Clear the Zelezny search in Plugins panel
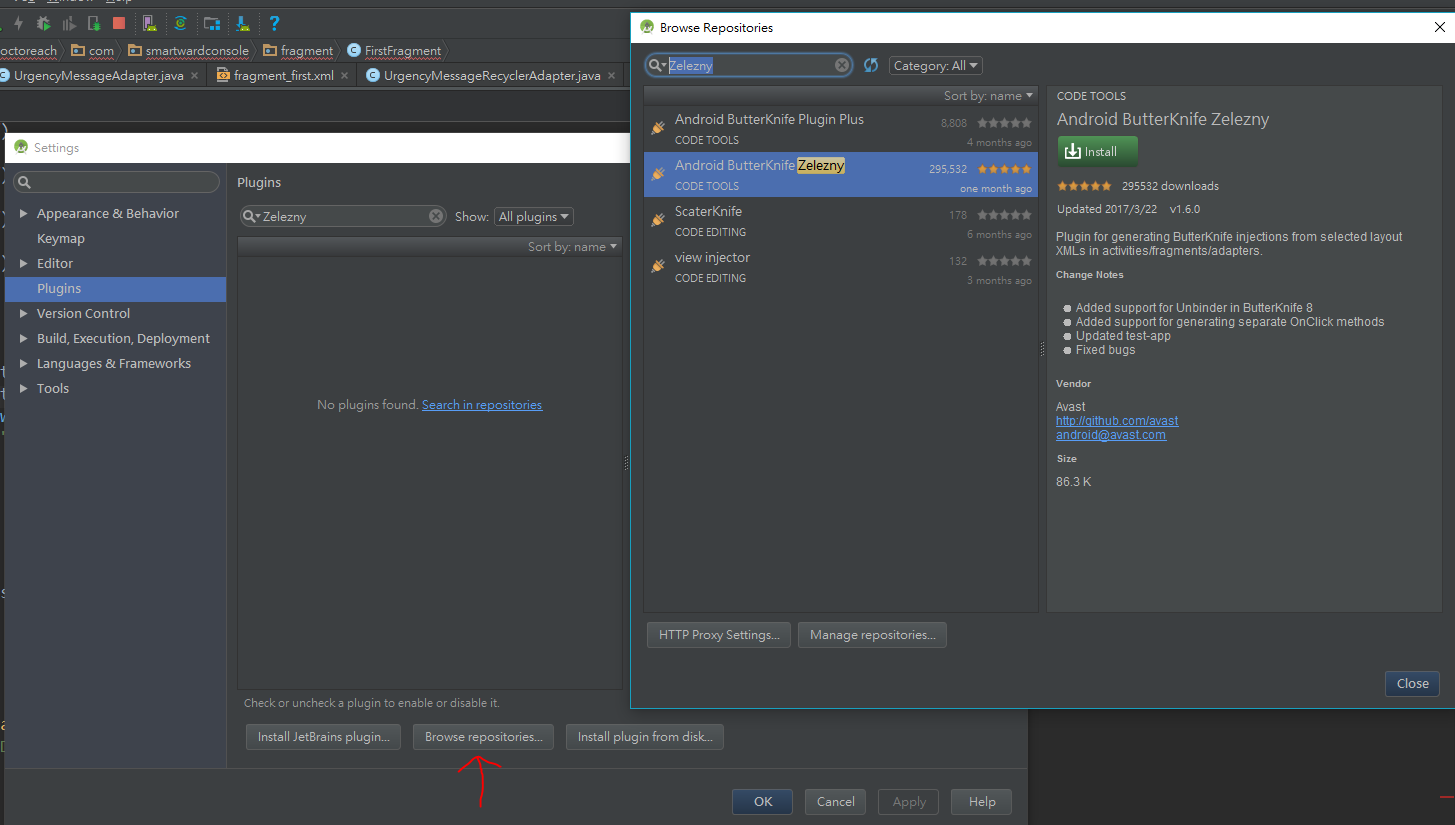 (x=436, y=216)
